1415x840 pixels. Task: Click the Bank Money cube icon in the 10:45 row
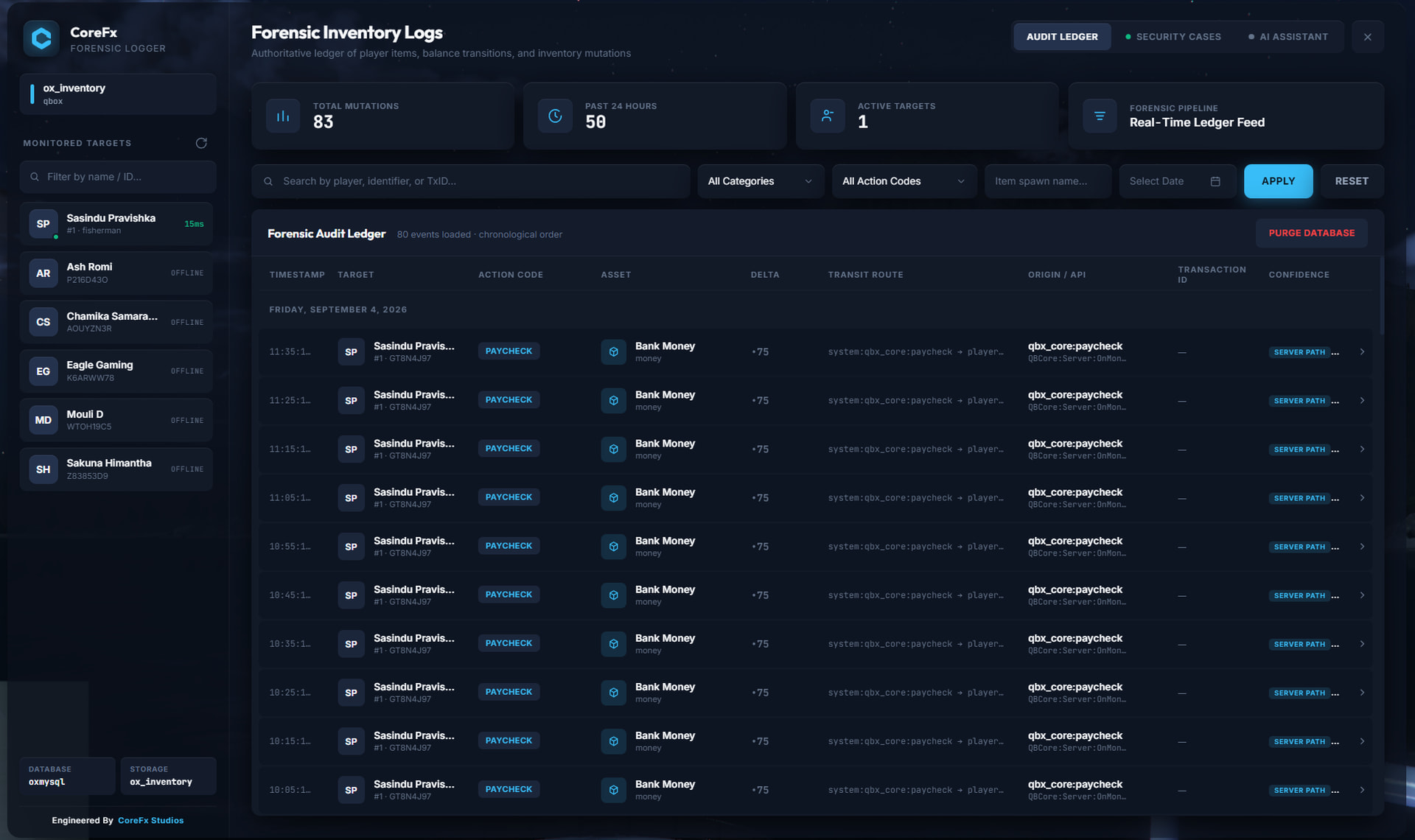613,595
